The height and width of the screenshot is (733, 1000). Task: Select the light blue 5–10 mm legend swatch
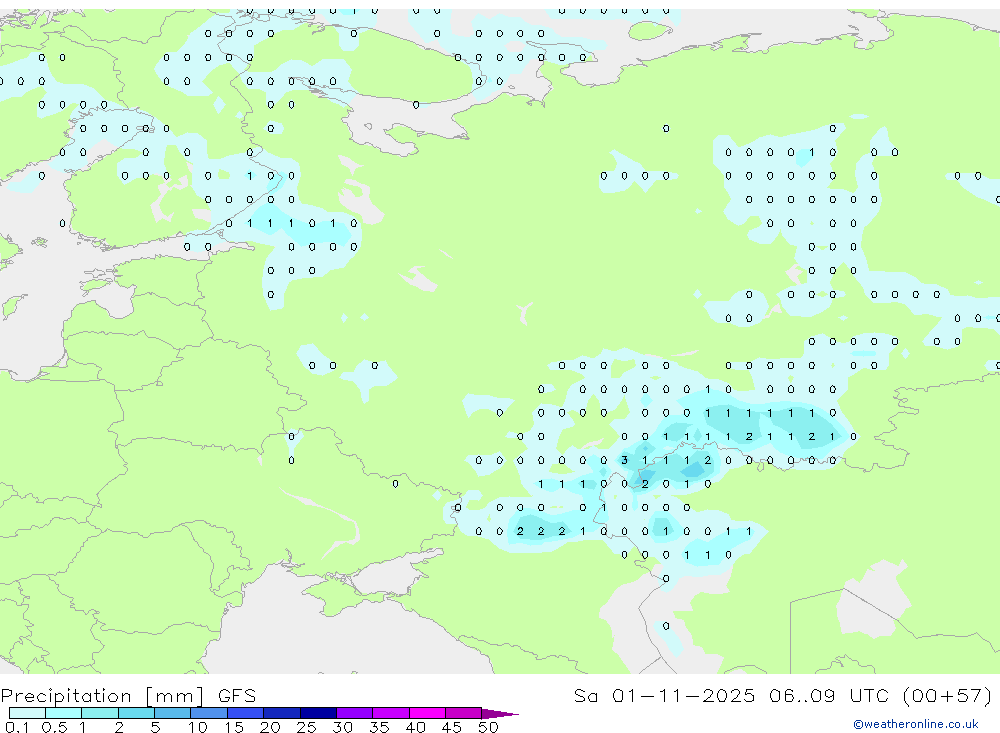point(172,713)
